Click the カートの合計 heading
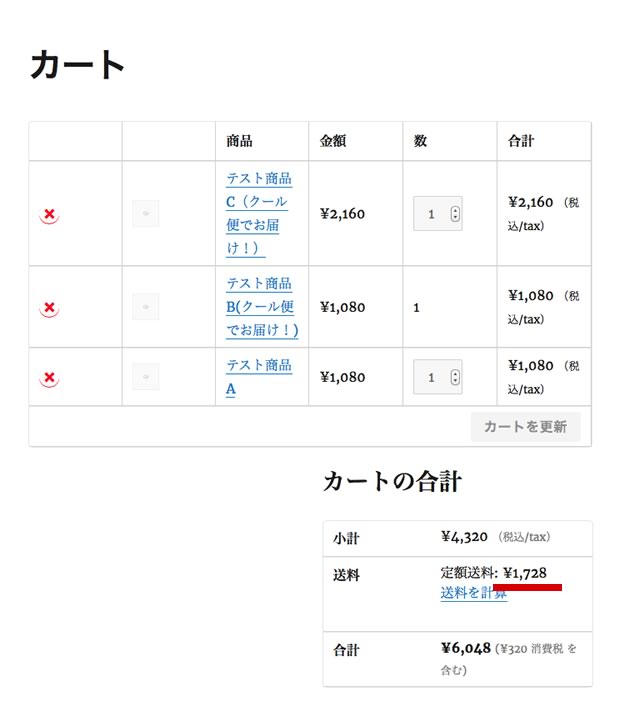620x707 pixels. (x=392, y=481)
